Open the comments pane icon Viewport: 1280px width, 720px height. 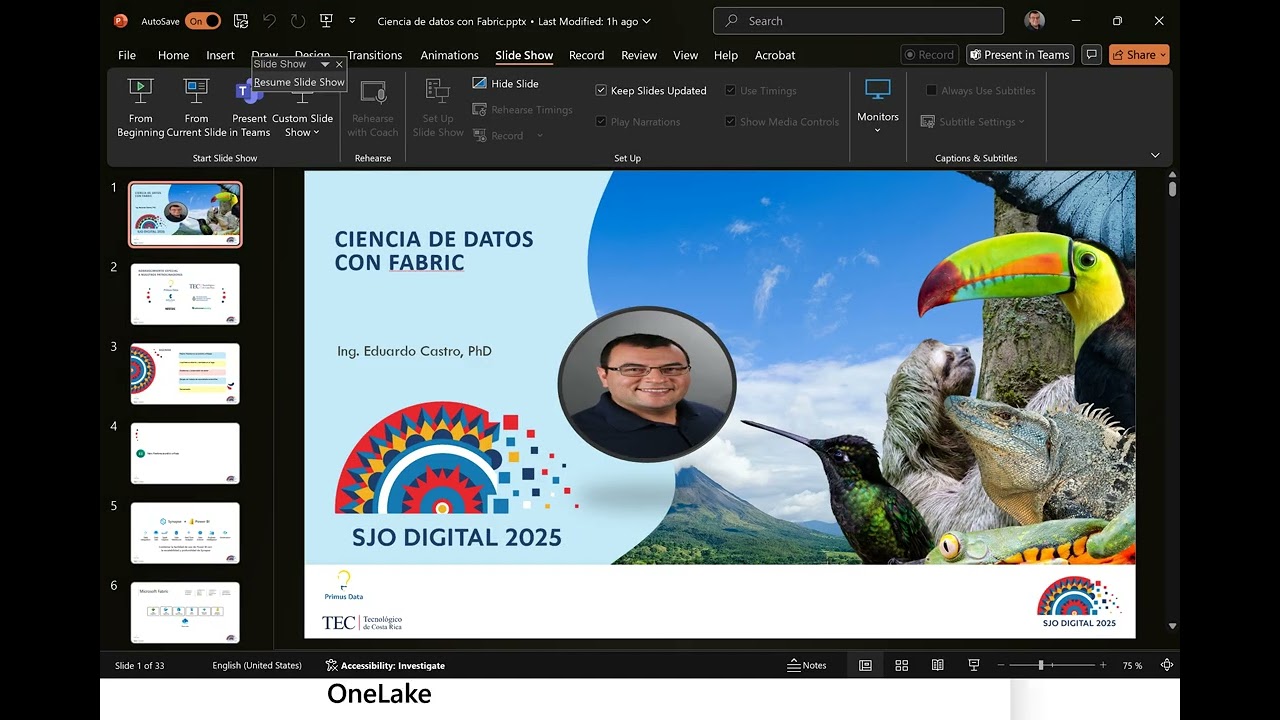pos(1092,55)
